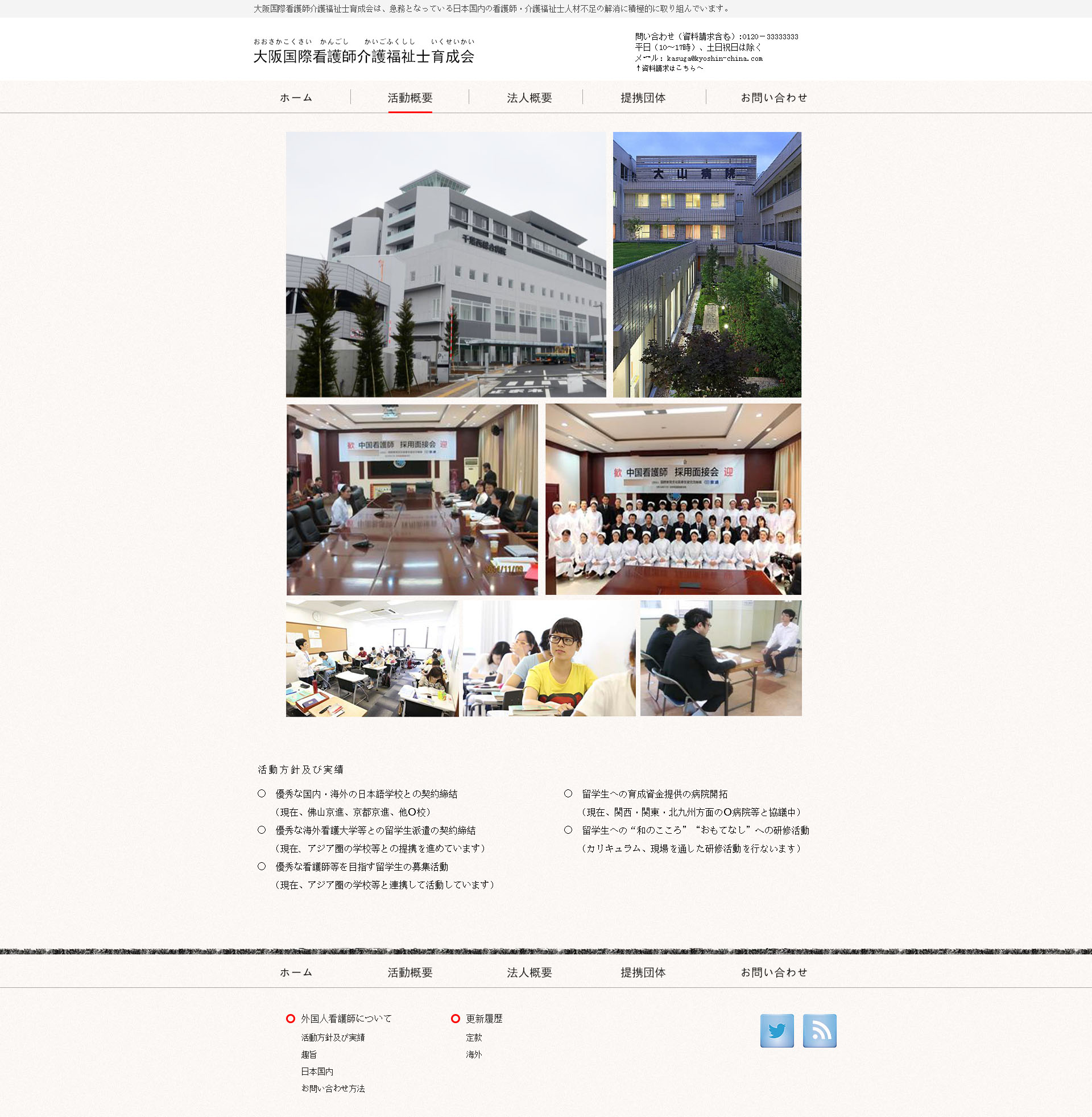1092x1117 pixels.
Task: Click the 大阪国際看護師介護福祉士育成会 site title
Action: click(363, 57)
